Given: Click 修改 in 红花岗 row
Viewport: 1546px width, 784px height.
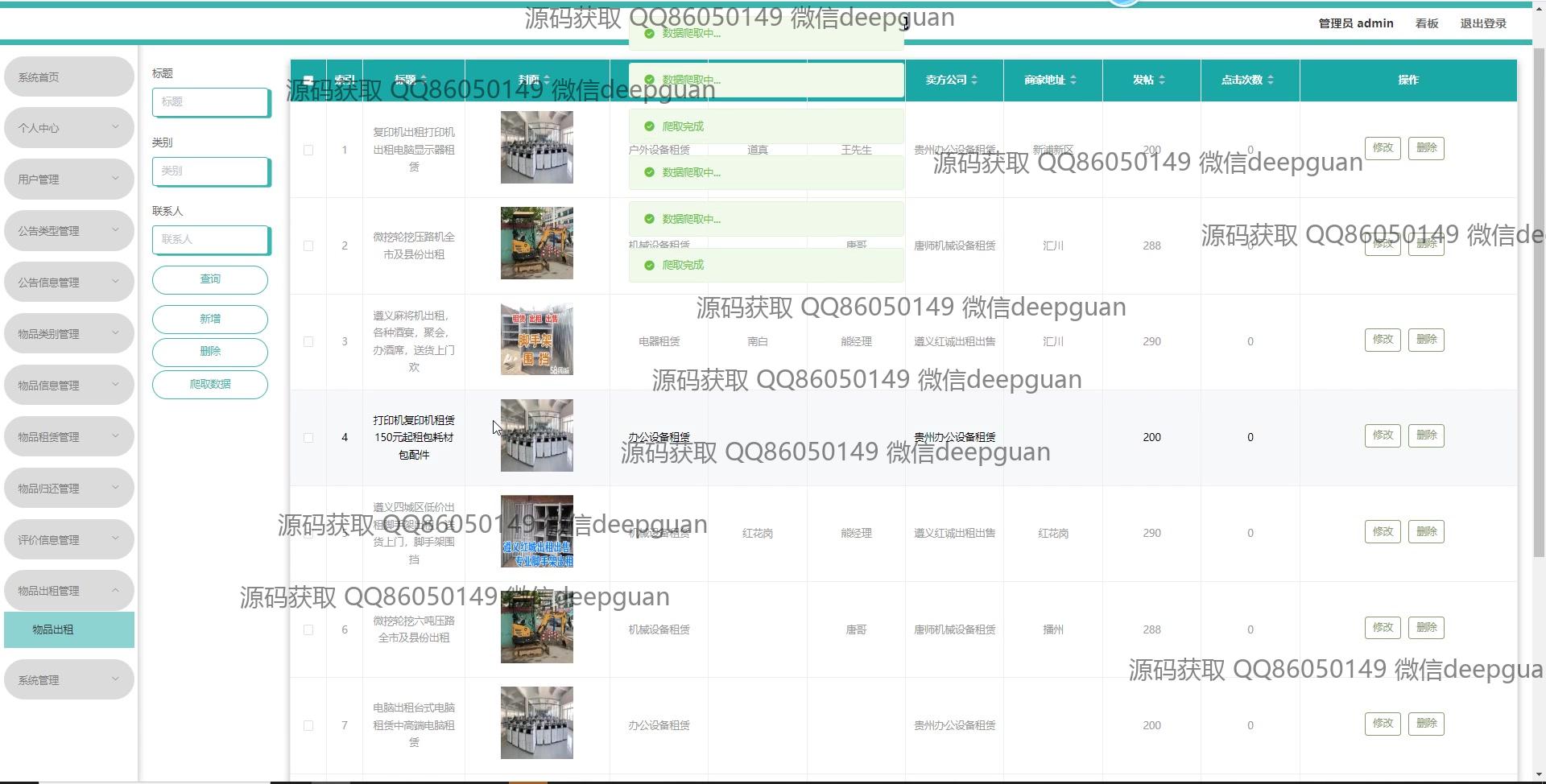Looking at the screenshot, I should pos(1383,531).
